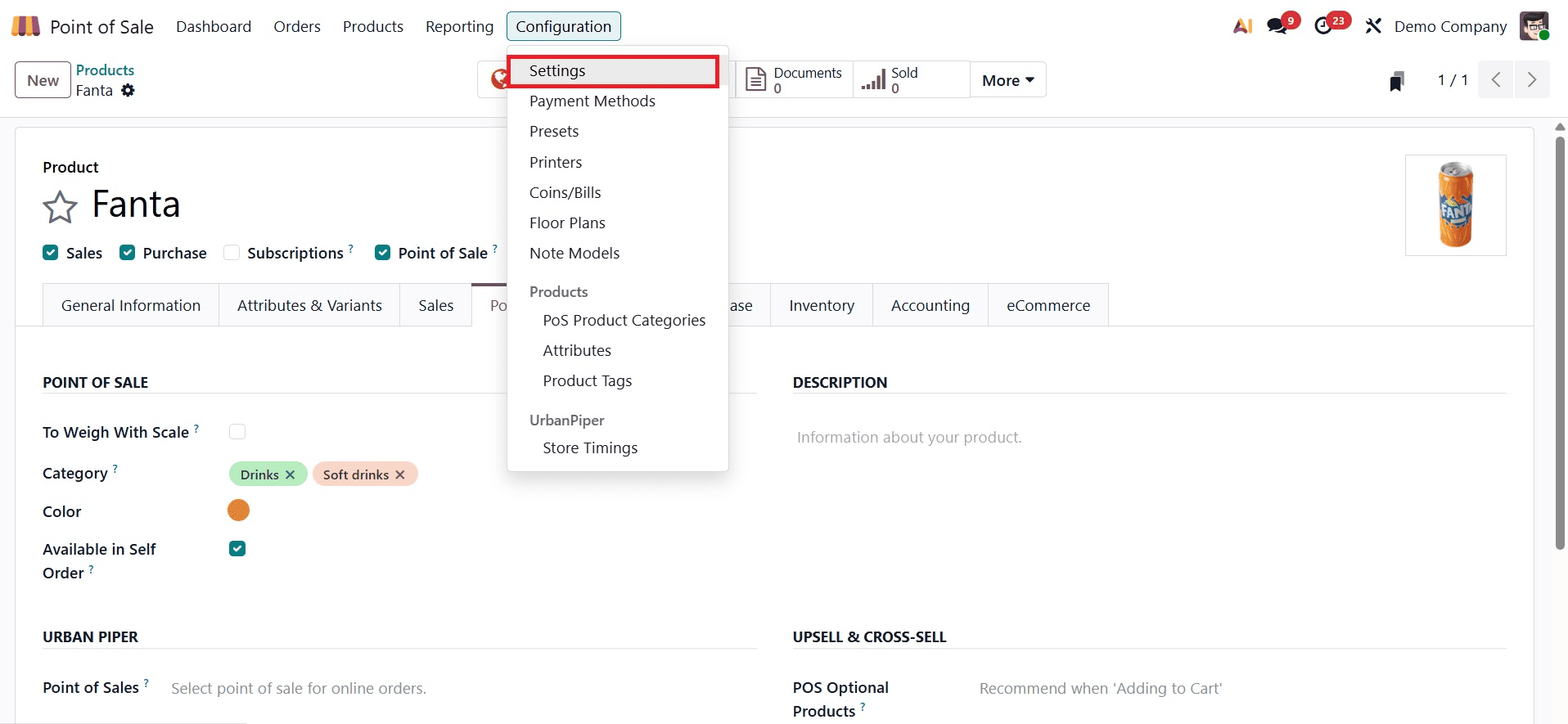
Task: Click the vertical scrollbar
Action: pos(1560,344)
